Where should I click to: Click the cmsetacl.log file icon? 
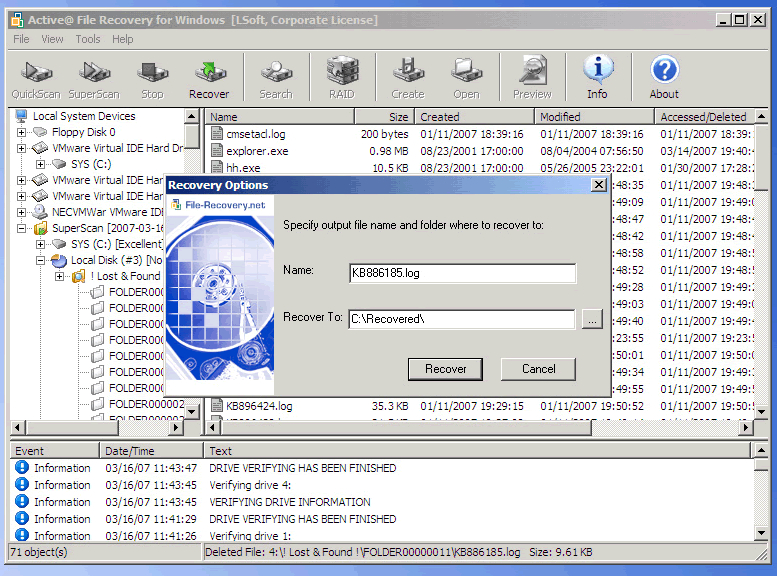(216, 133)
